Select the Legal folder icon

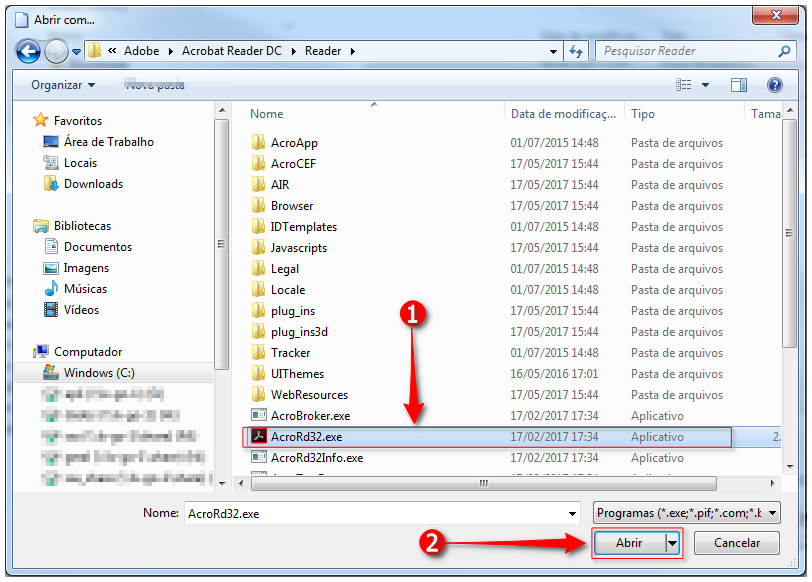[258, 269]
